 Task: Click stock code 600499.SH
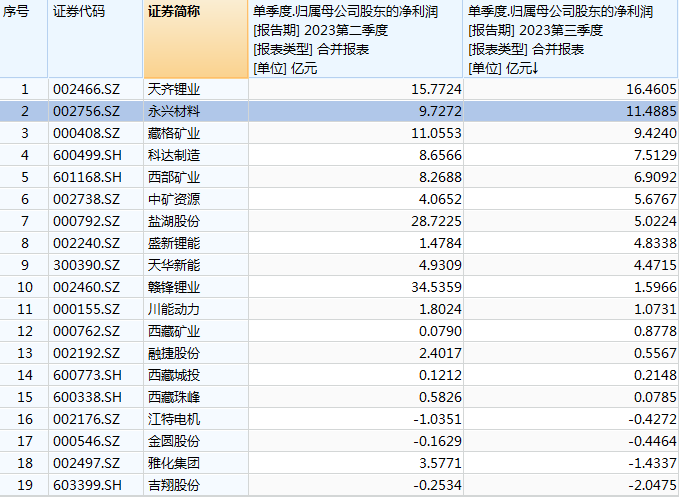pyautogui.click(x=85, y=155)
